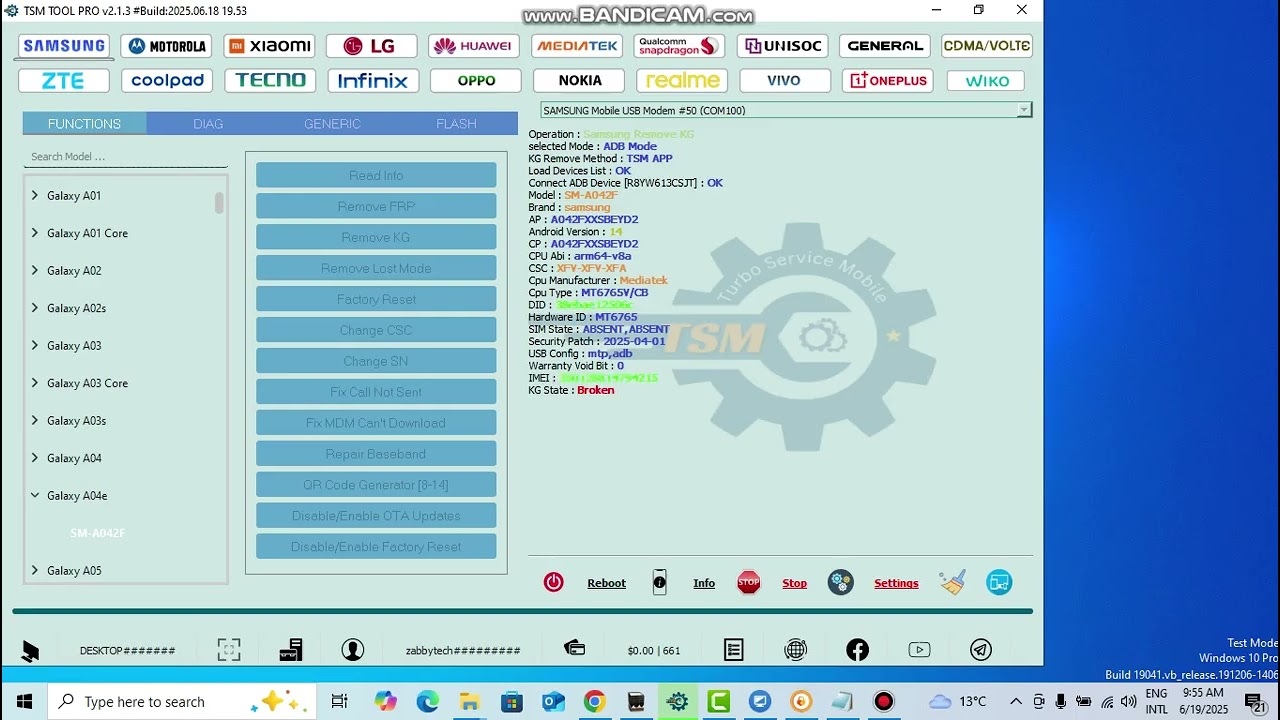
Task: Select the SM-A042F model entry
Action: pyautogui.click(x=98, y=534)
